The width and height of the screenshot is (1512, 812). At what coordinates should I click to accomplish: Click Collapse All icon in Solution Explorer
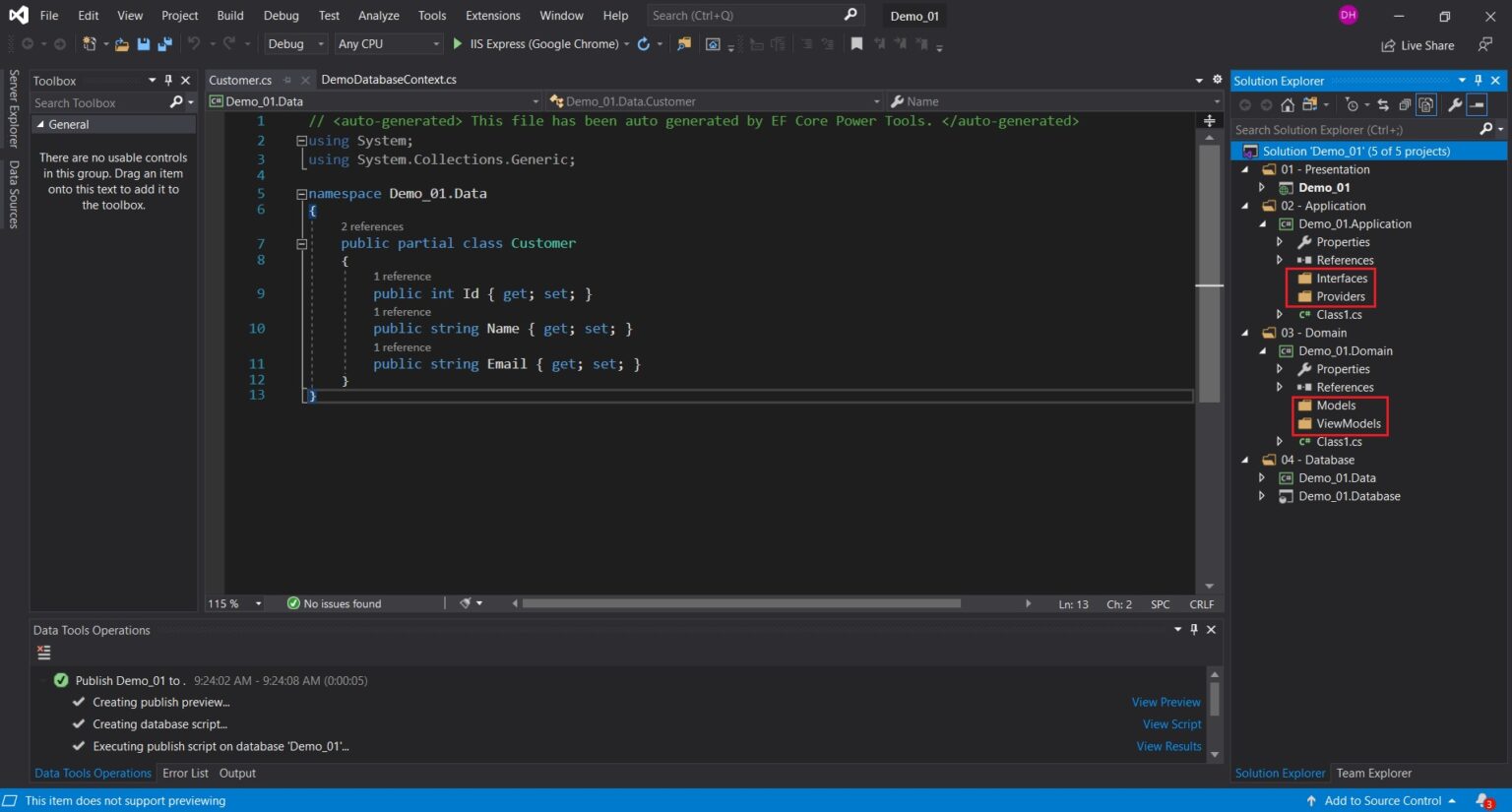coord(1405,105)
